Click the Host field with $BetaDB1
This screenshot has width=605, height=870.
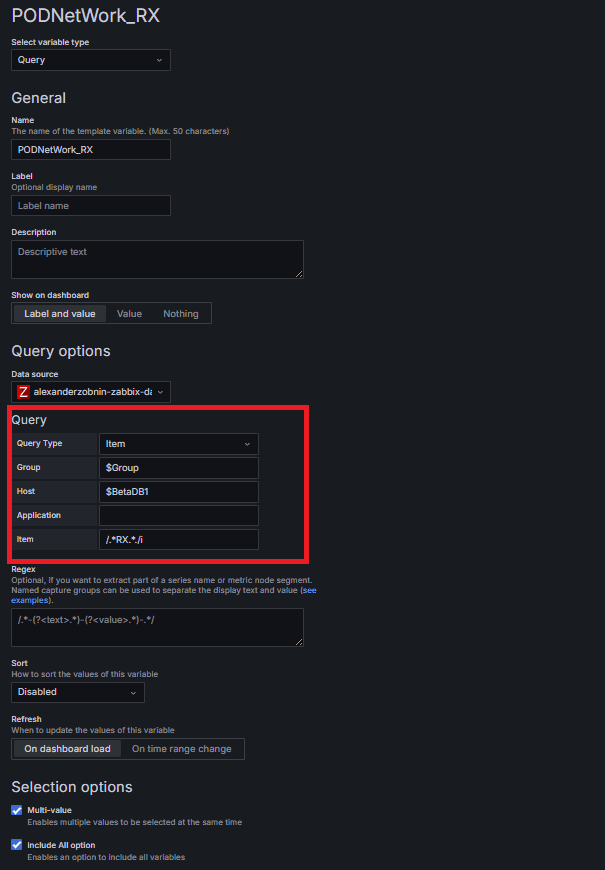pos(178,492)
